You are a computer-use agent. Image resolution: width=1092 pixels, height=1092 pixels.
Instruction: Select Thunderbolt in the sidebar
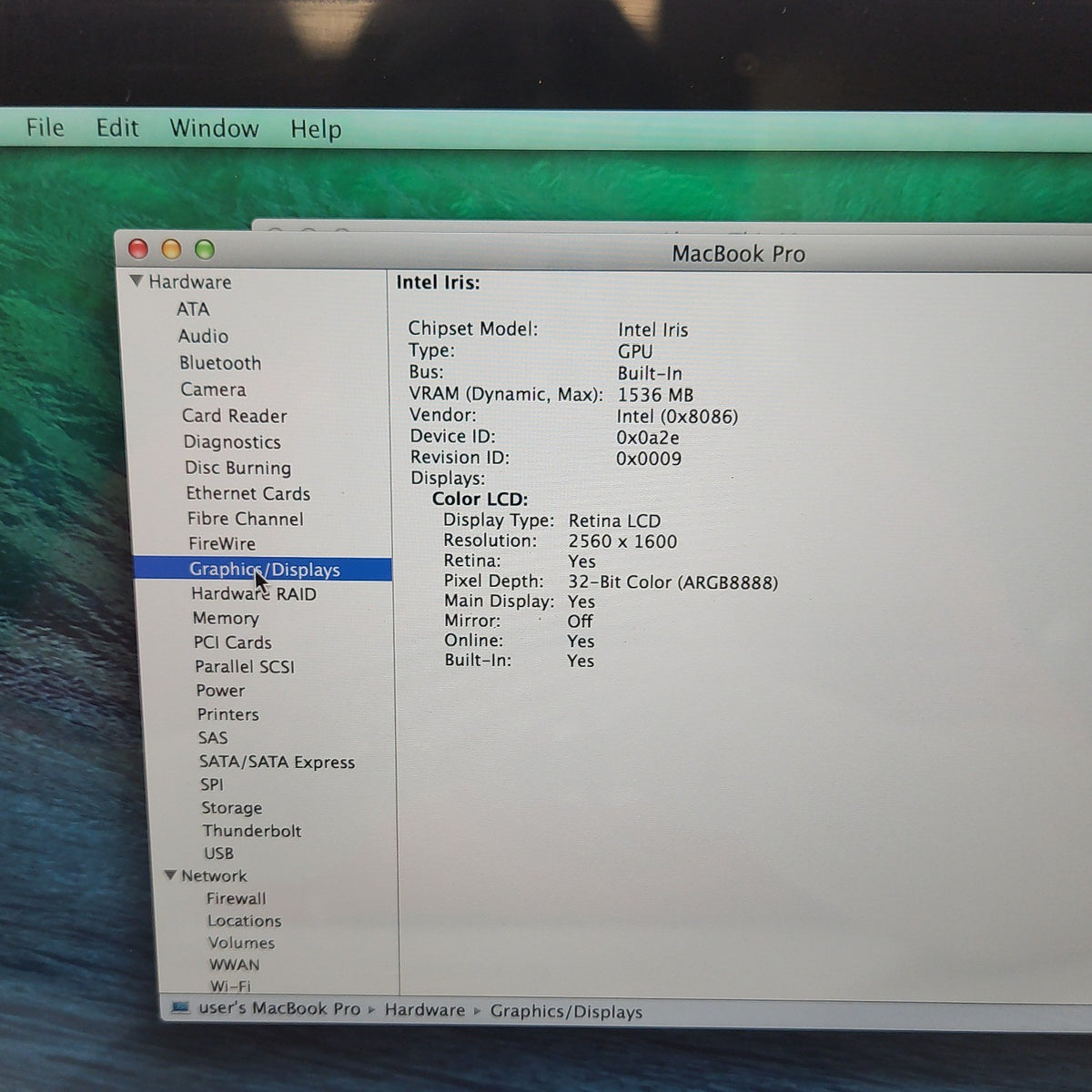[x=252, y=831]
